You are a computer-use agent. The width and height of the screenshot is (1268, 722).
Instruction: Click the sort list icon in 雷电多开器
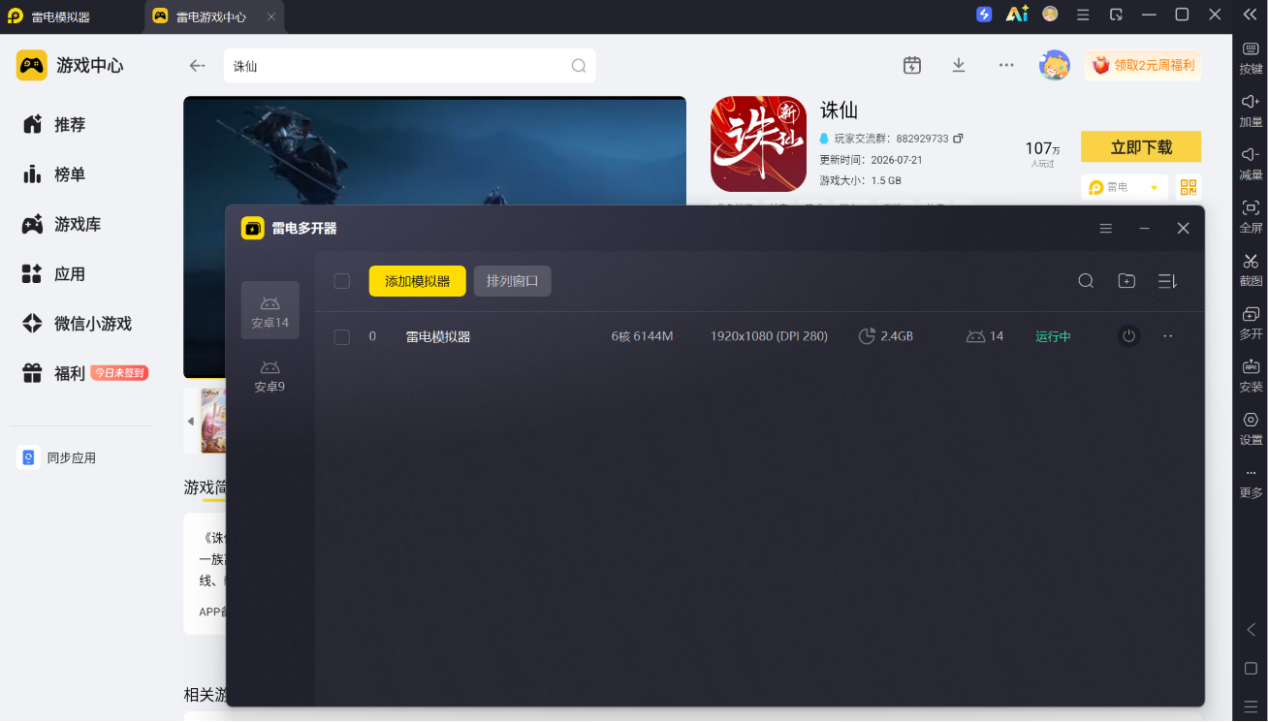1167,281
